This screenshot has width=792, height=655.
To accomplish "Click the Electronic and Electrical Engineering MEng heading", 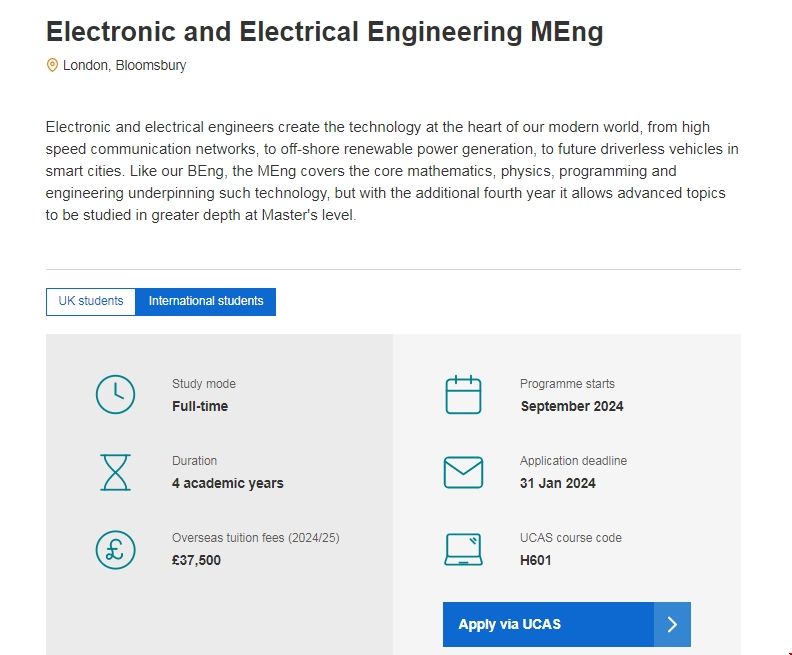I will tap(325, 32).
